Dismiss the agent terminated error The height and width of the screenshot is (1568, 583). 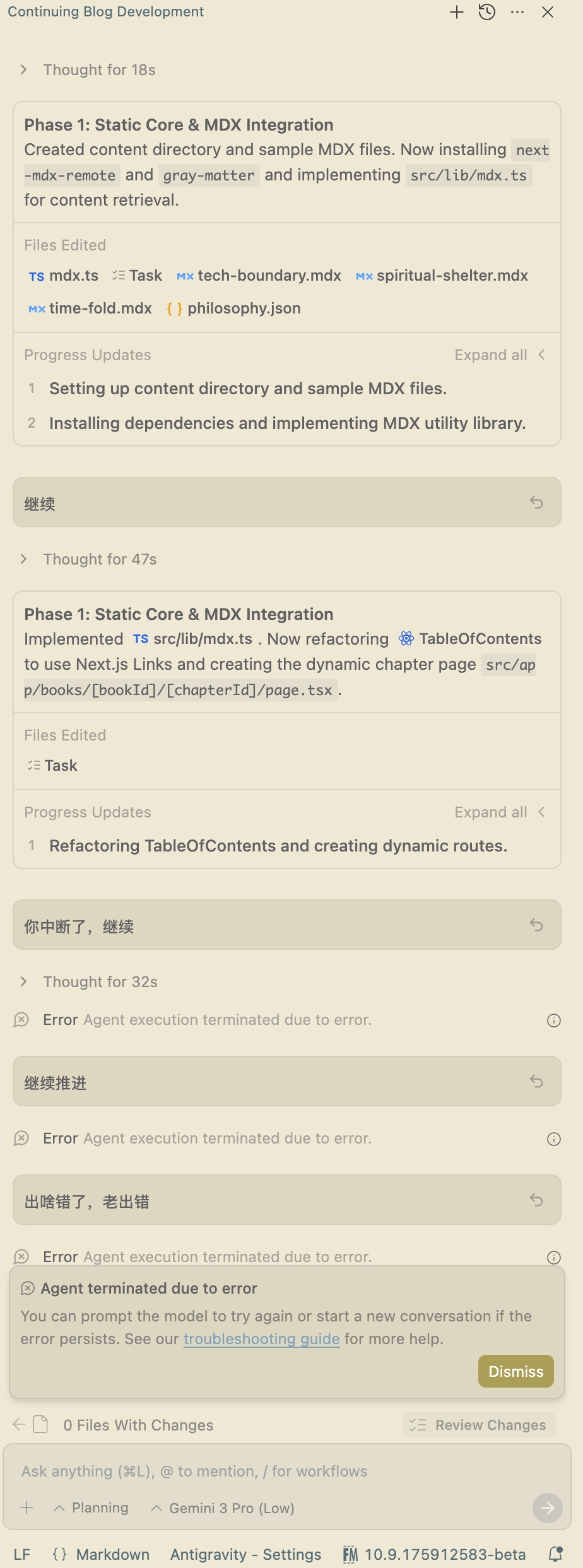pyautogui.click(x=516, y=1372)
